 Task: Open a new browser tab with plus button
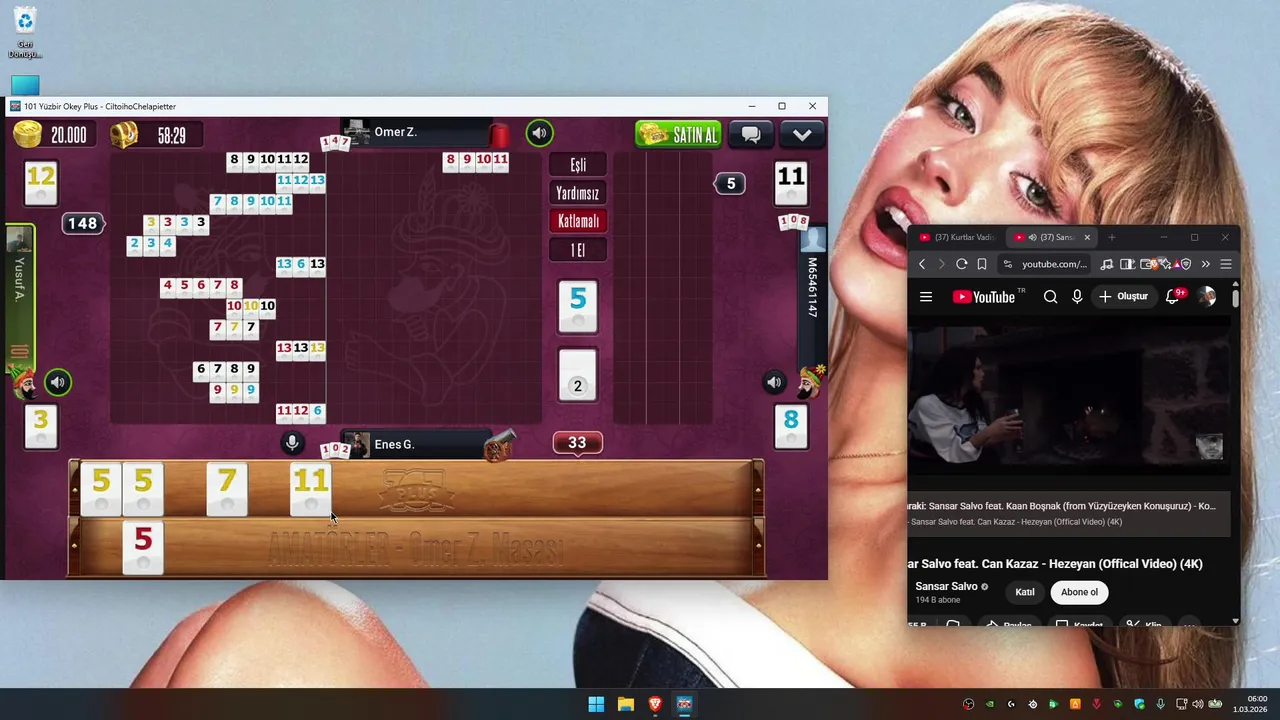pyautogui.click(x=1111, y=237)
